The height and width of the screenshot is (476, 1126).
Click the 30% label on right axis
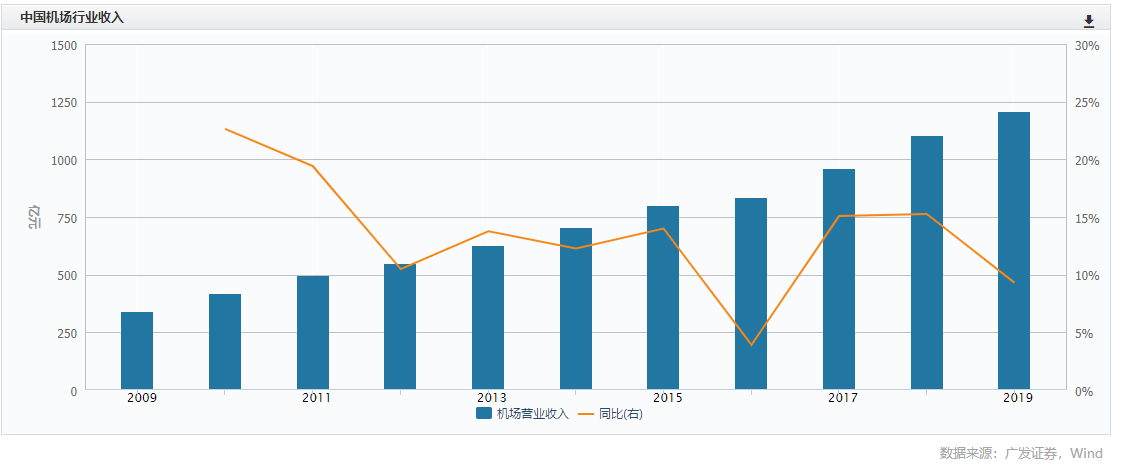pyautogui.click(x=1087, y=46)
